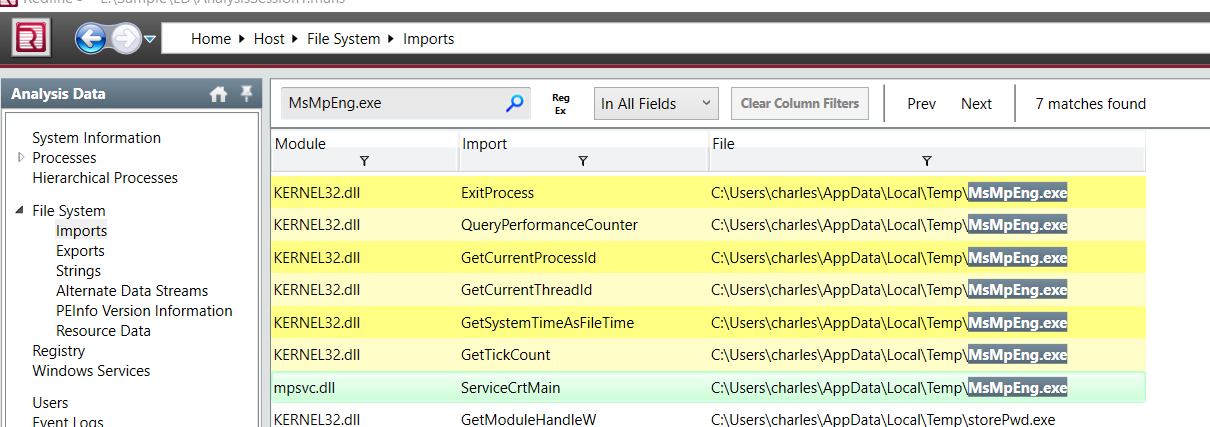Jump to the Next match
Viewport: 1210px width, 427px height.
(x=976, y=104)
